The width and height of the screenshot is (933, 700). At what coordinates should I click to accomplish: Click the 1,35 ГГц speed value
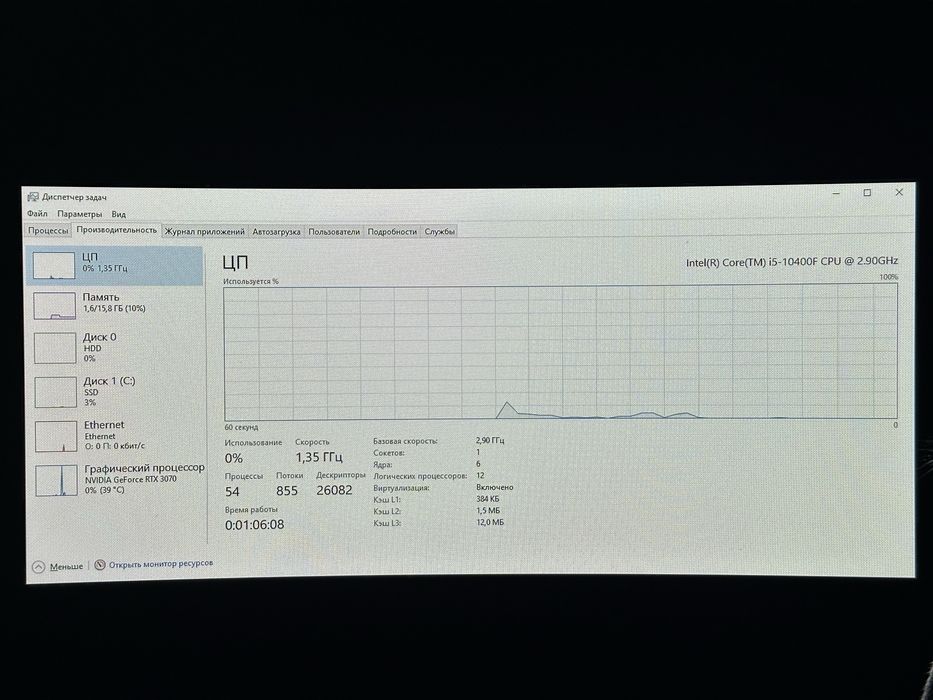coord(319,457)
